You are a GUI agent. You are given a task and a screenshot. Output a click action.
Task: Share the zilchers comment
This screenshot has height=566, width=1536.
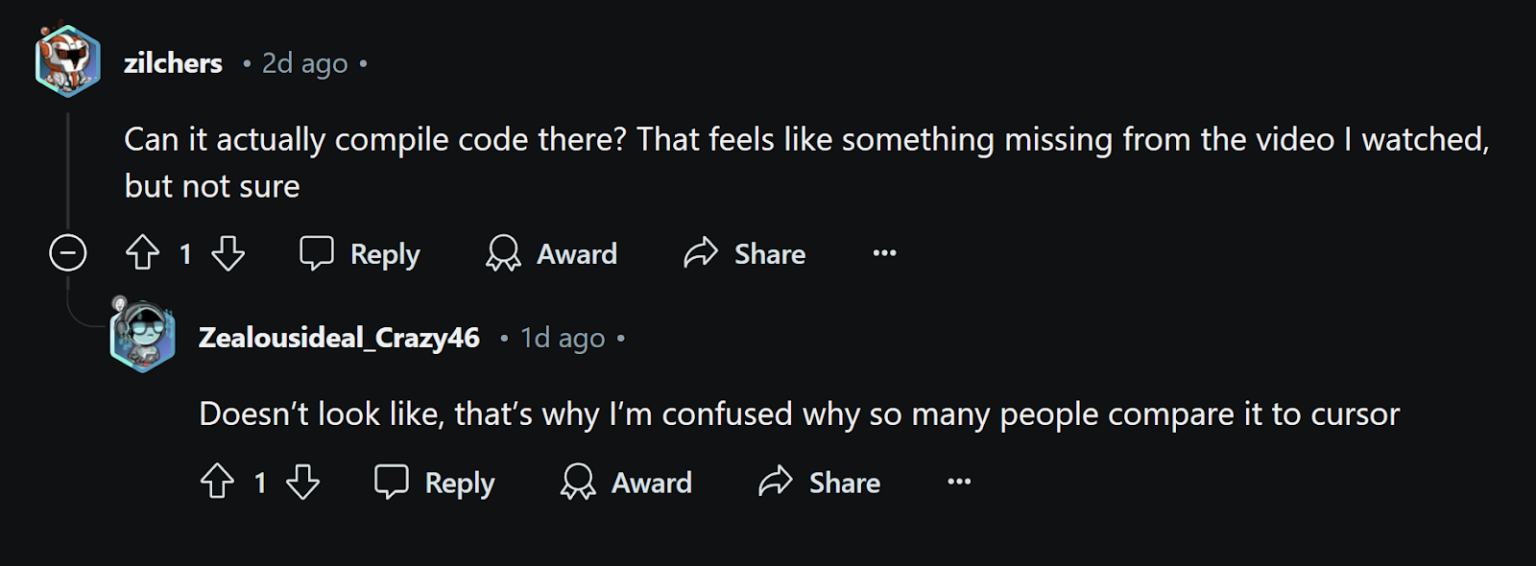(745, 254)
